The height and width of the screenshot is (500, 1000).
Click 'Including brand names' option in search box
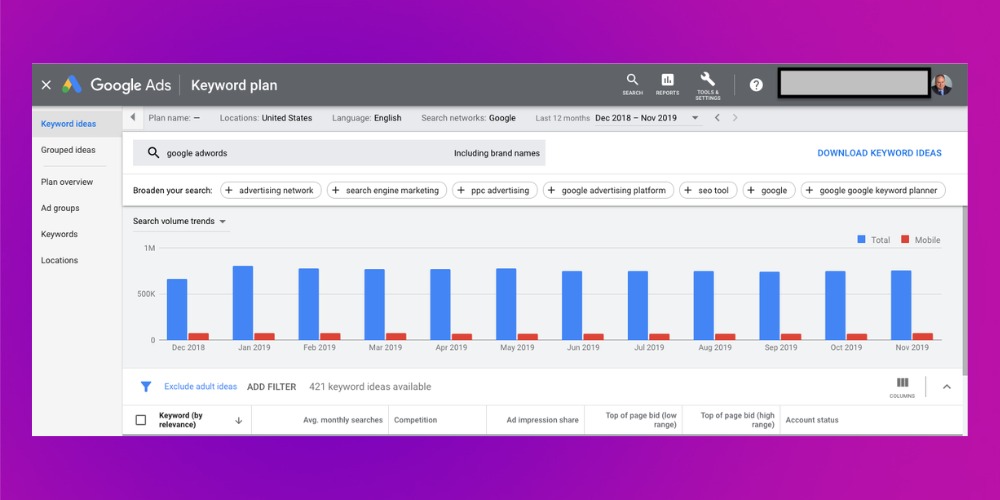click(x=497, y=153)
